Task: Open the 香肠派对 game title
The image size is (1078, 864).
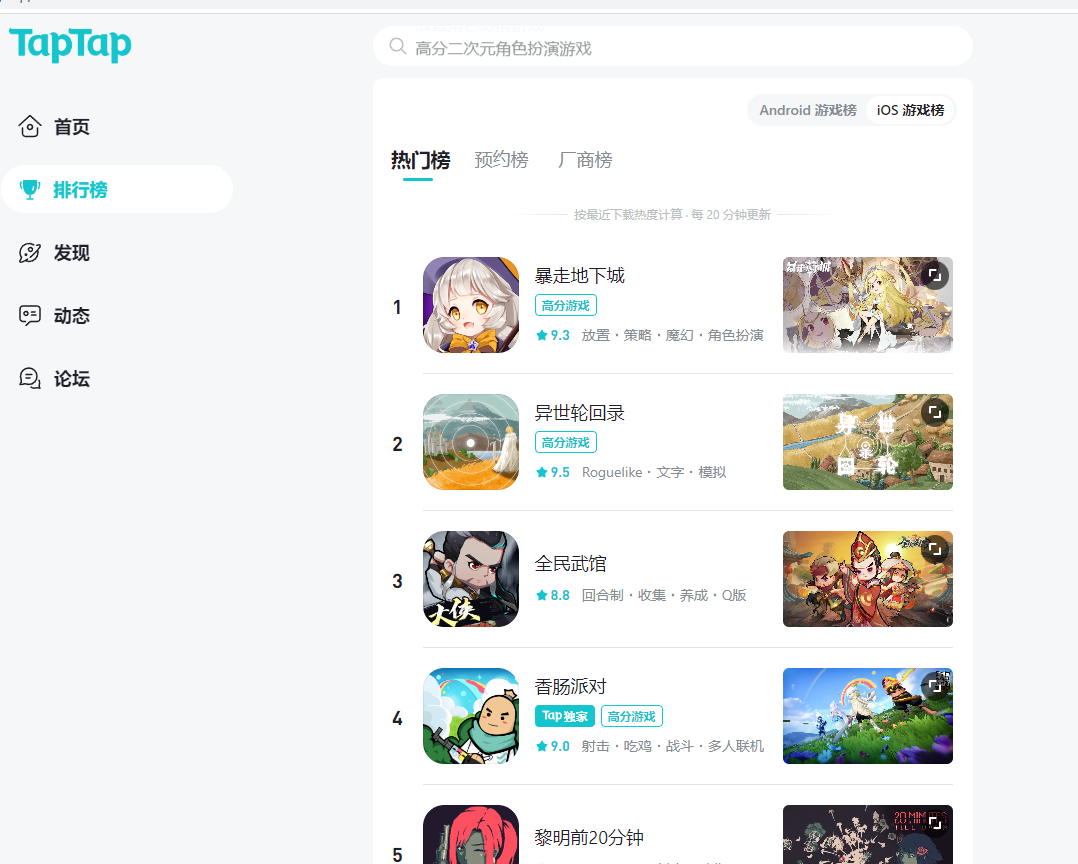Action: pyautogui.click(x=571, y=687)
